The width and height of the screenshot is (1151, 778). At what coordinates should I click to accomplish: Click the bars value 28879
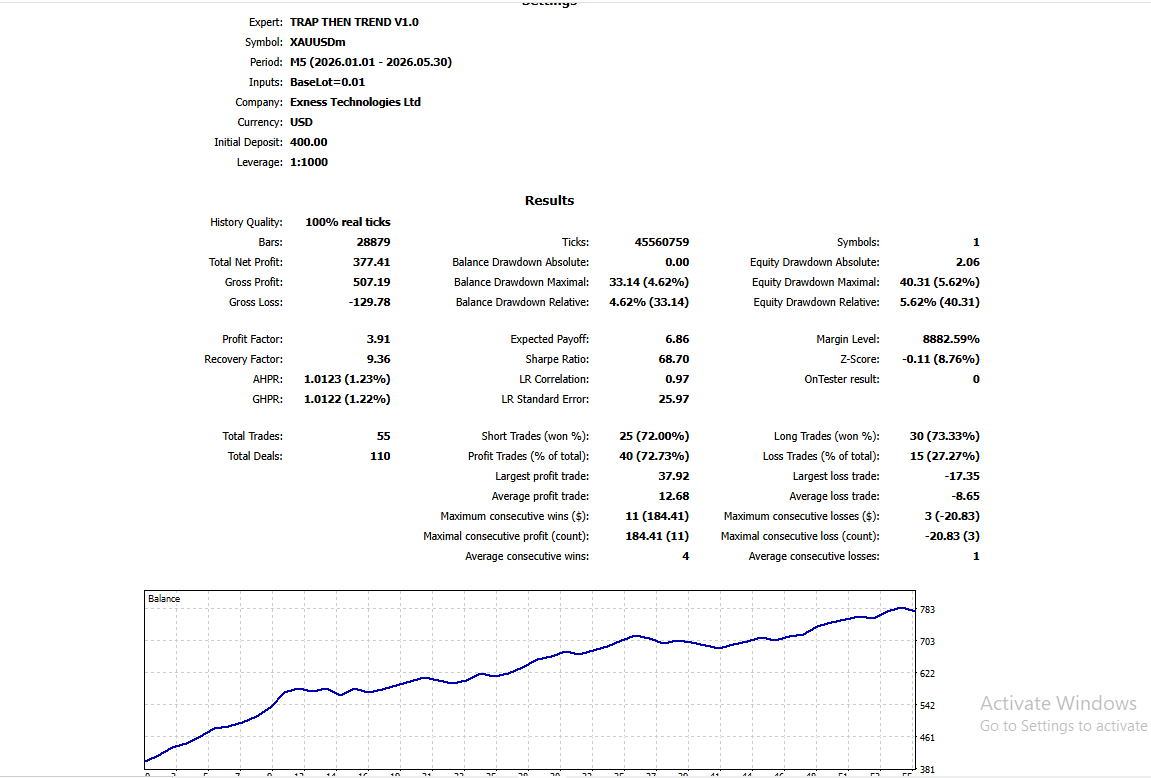point(374,241)
